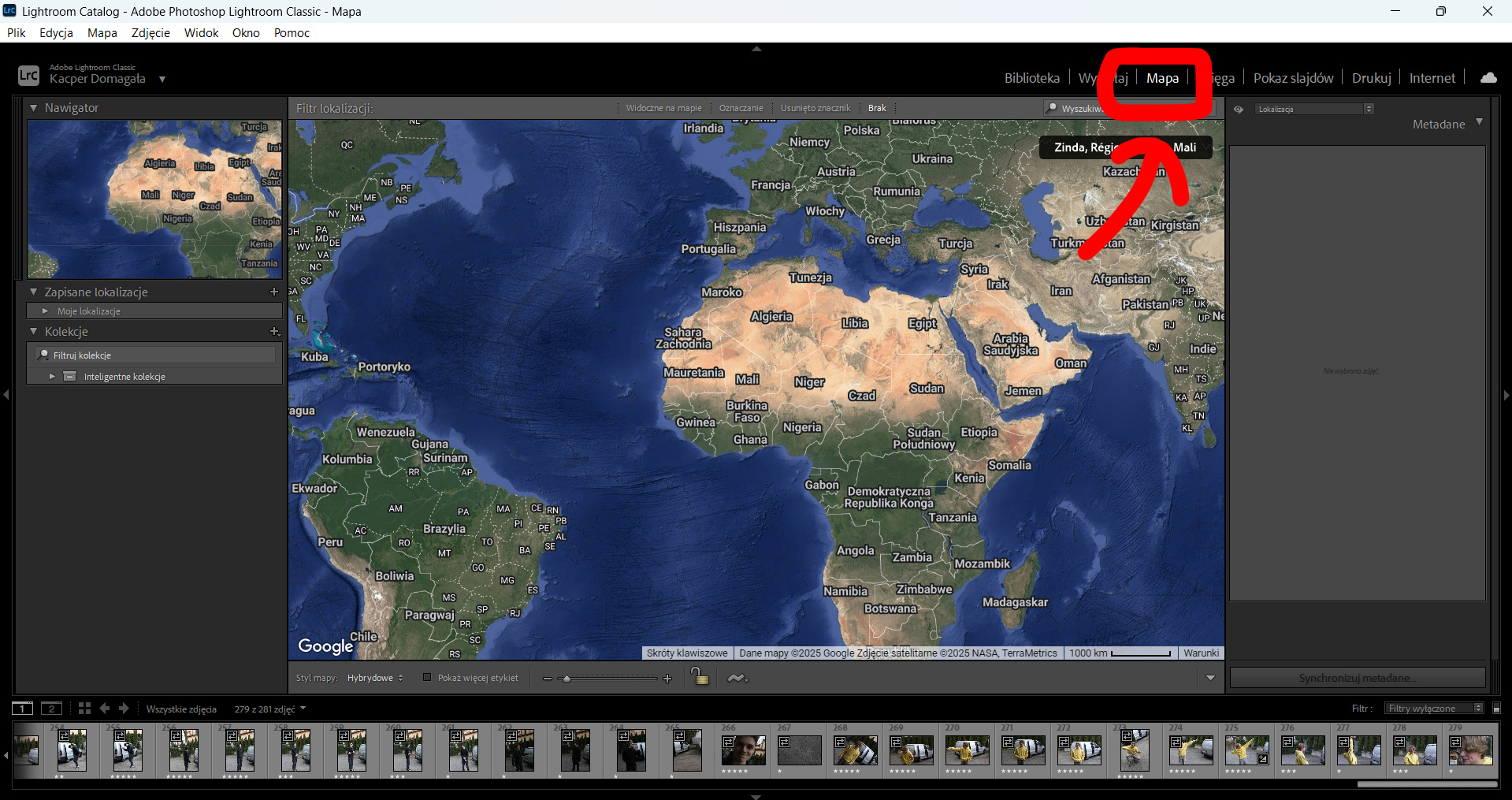Open the Styl mapy Hybrydowe dropdown

[375, 678]
